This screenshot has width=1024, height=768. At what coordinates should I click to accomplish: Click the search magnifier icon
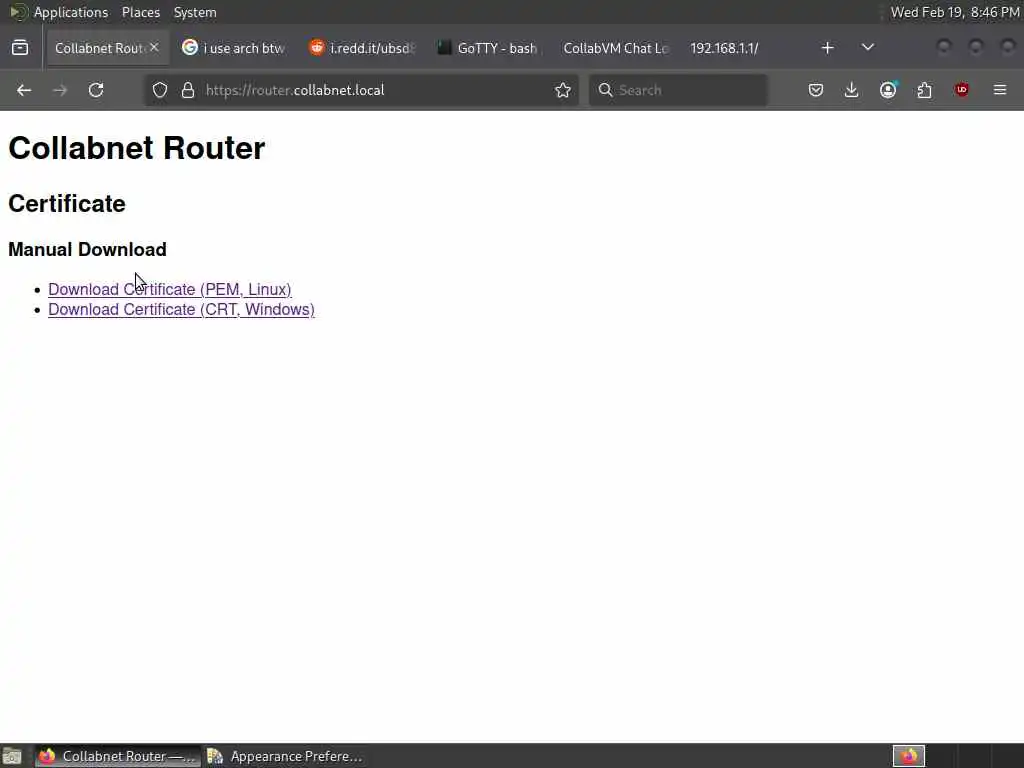pyautogui.click(x=605, y=90)
